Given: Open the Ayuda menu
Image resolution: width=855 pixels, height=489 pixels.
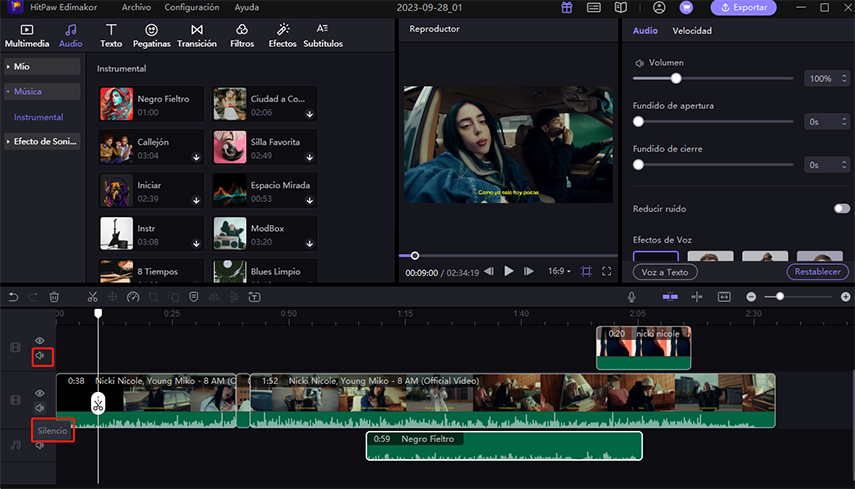Looking at the screenshot, I should coord(246,8).
